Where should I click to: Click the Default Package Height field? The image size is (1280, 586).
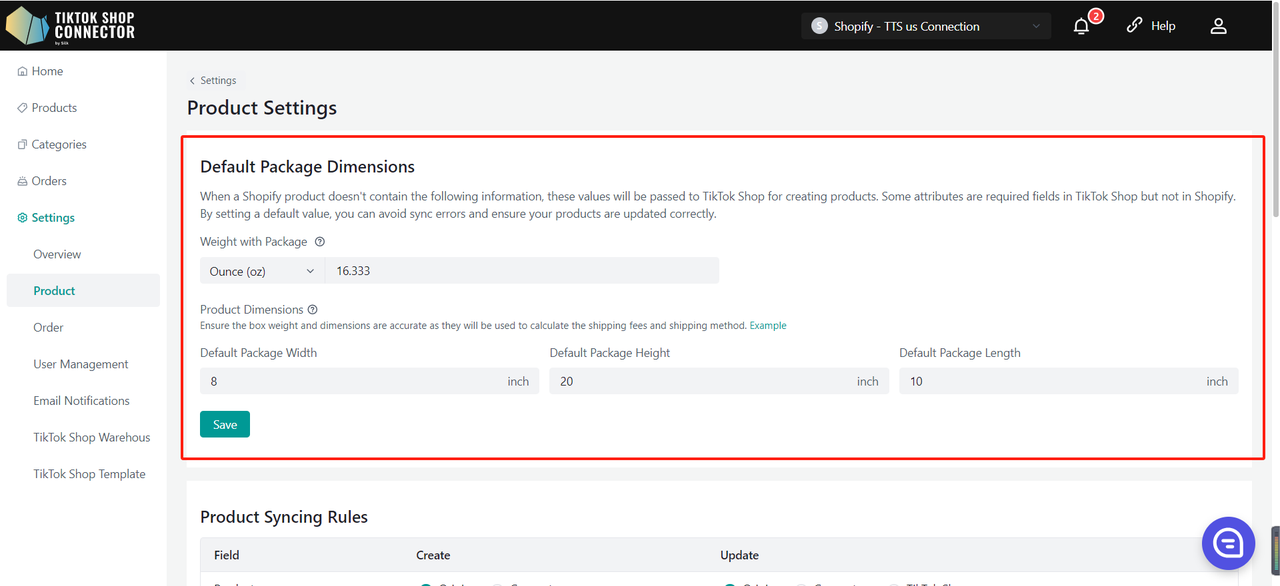tap(700, 381)
